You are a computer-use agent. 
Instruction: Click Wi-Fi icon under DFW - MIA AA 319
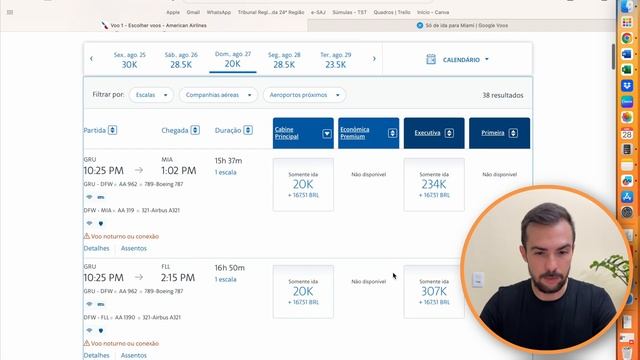coord(89,223)
